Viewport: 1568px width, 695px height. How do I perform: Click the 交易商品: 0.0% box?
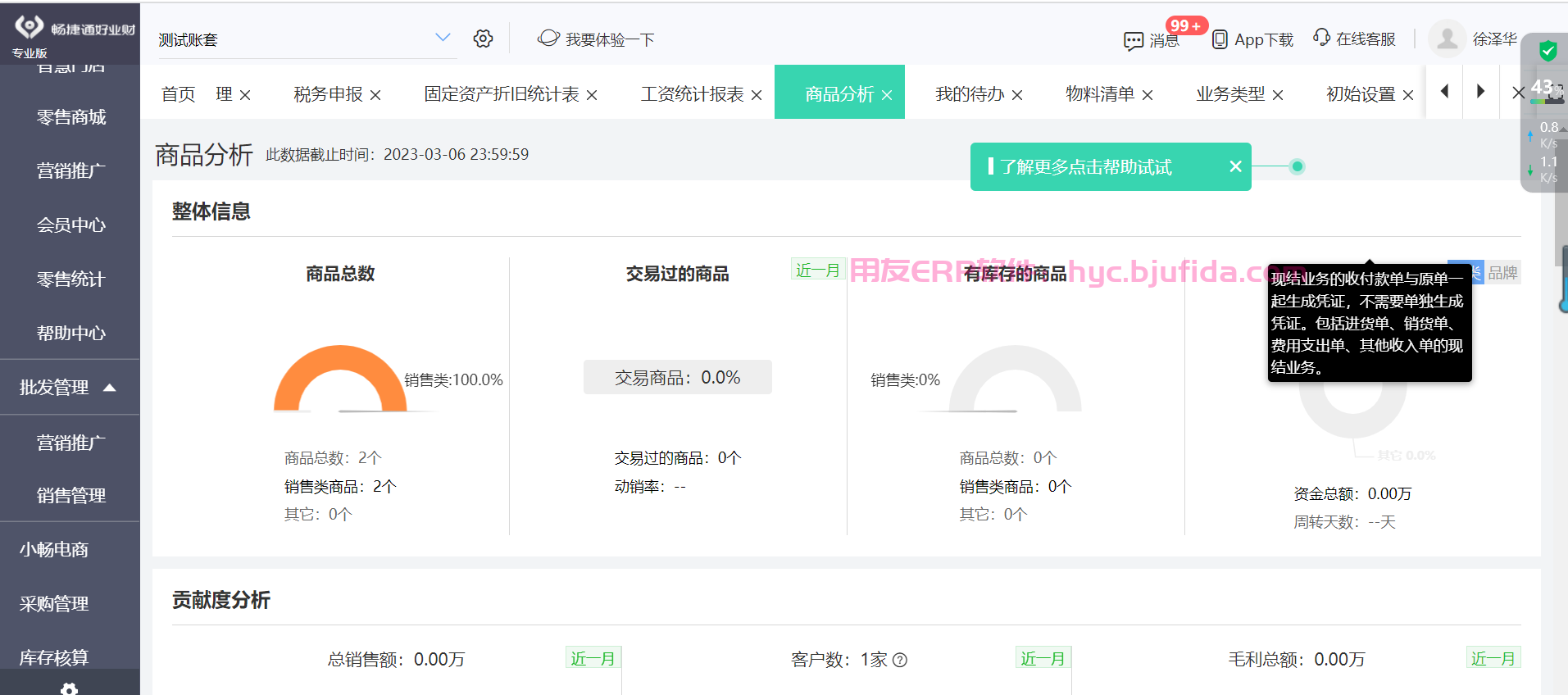coord(677,377)
